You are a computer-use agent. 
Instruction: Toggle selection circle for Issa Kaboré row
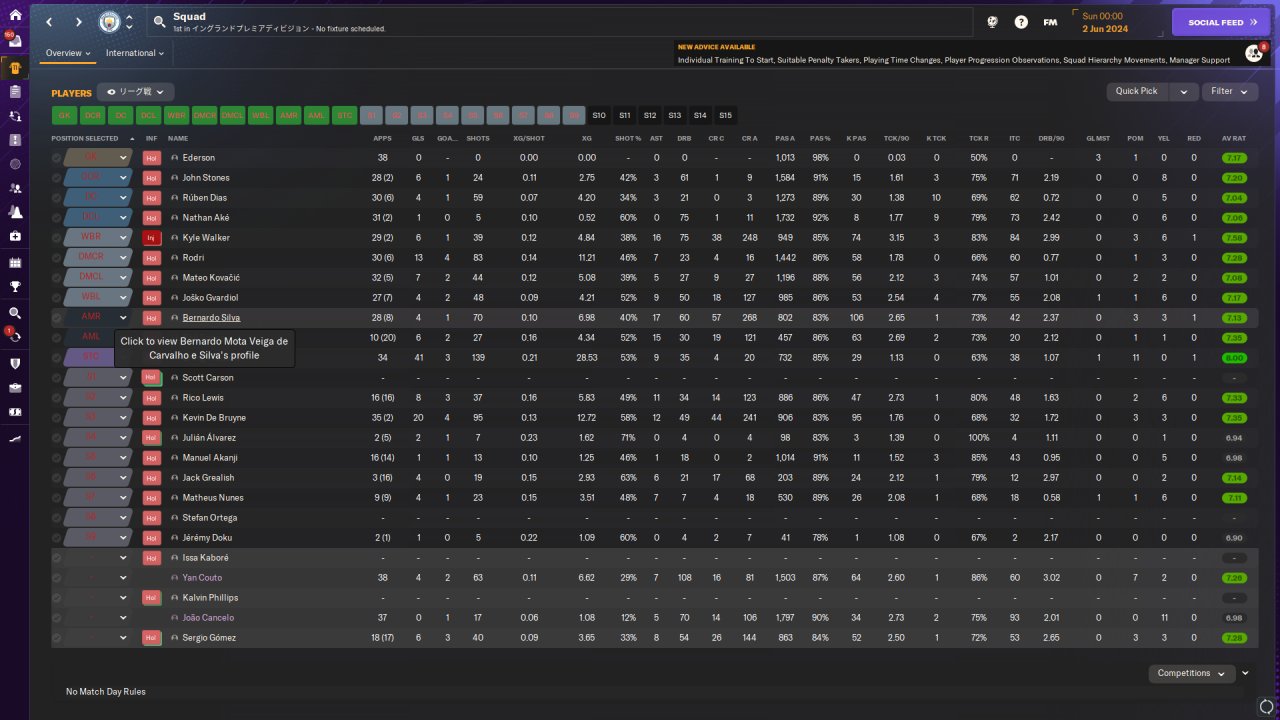click(x=57, y=558)
